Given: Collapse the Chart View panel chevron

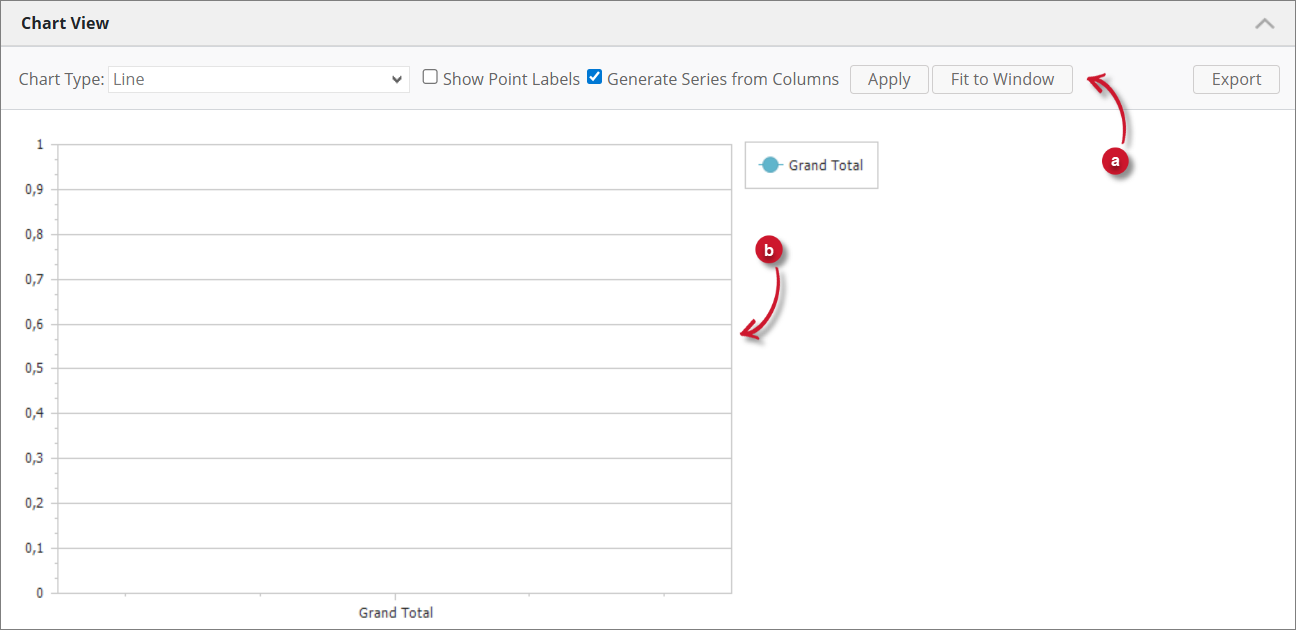Looking at the screenshot, I should [1264, 23].
